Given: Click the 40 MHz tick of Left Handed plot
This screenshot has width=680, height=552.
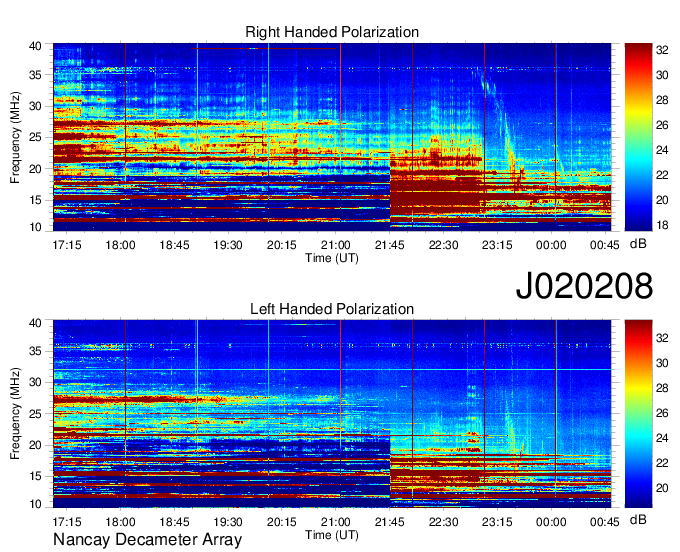Looking at the screenshot, I should 35,322.
